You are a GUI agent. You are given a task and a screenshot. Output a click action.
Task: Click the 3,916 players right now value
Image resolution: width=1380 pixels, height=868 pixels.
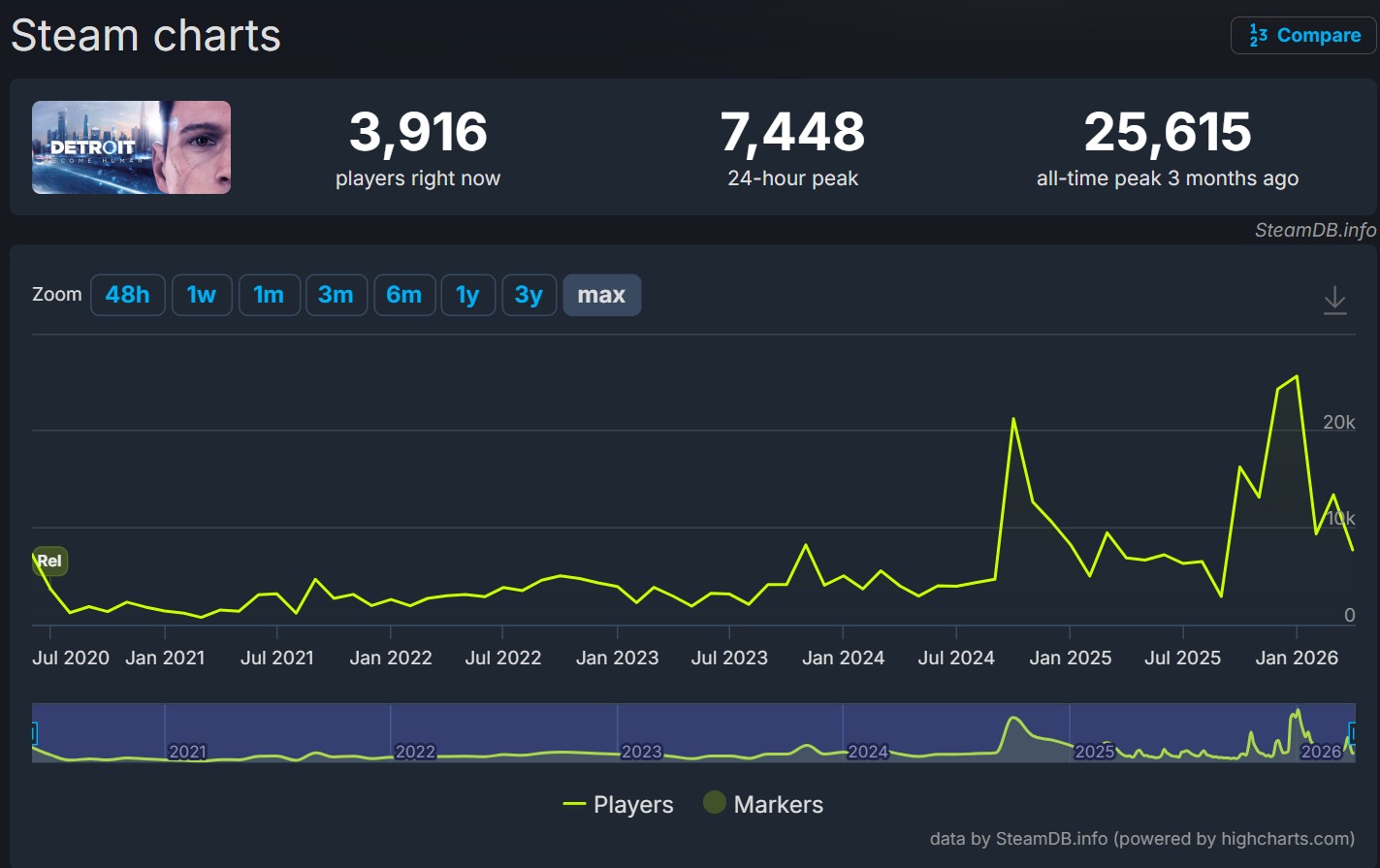[x=418, y=131]
